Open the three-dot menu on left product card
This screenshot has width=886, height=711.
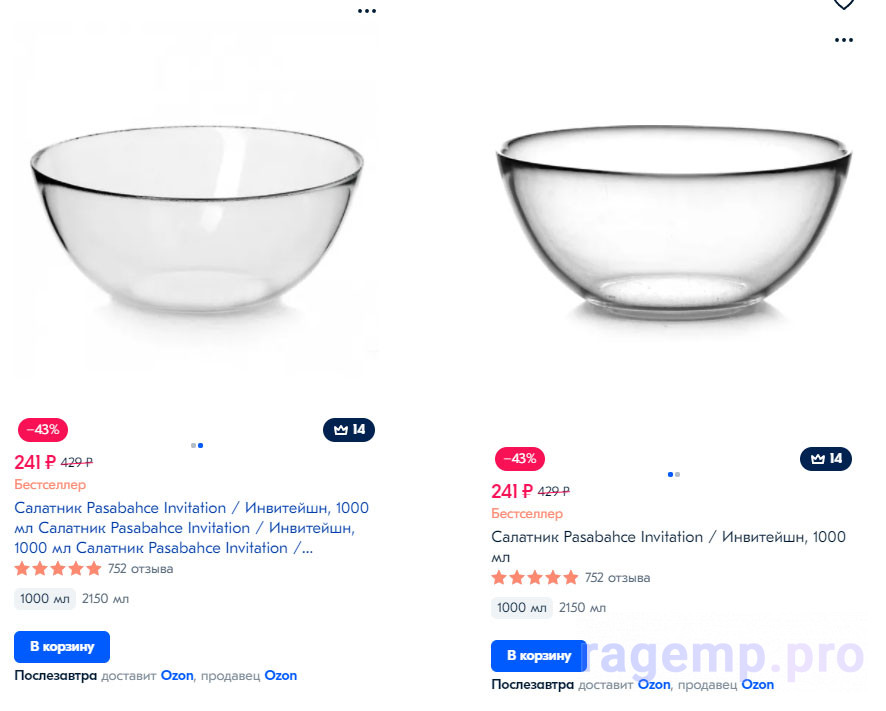[367, 11]
